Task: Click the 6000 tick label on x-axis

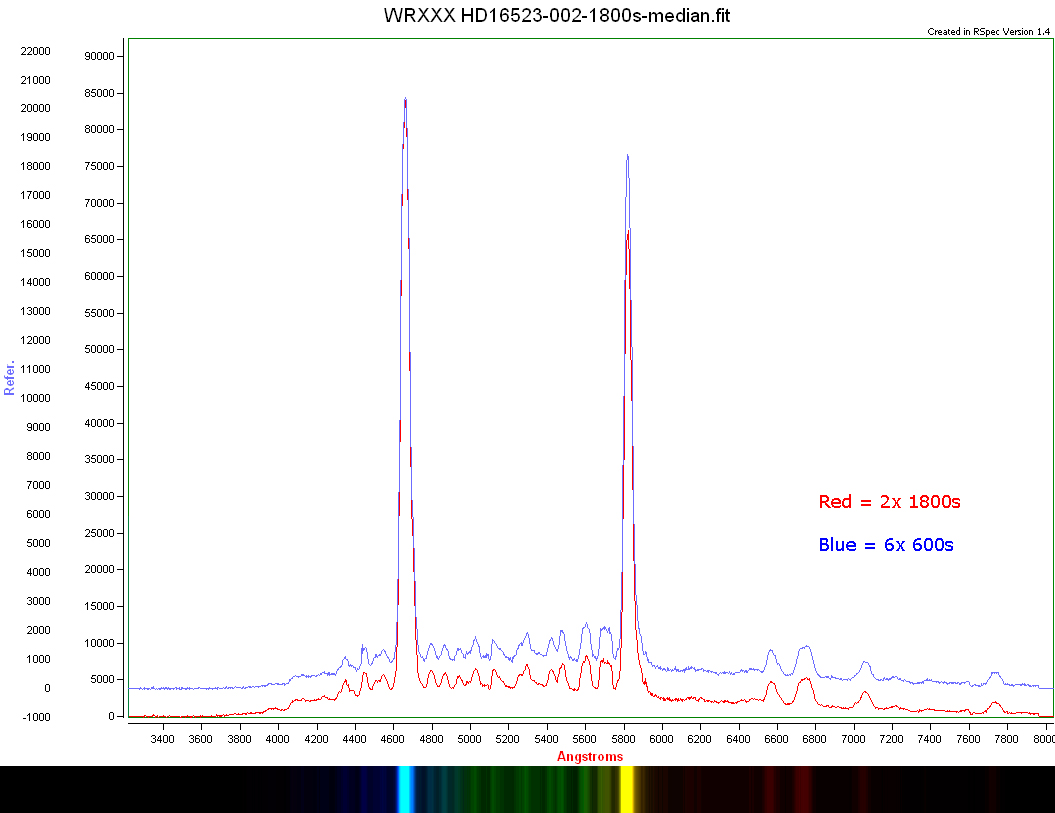Action: click(x=661, y=740)
